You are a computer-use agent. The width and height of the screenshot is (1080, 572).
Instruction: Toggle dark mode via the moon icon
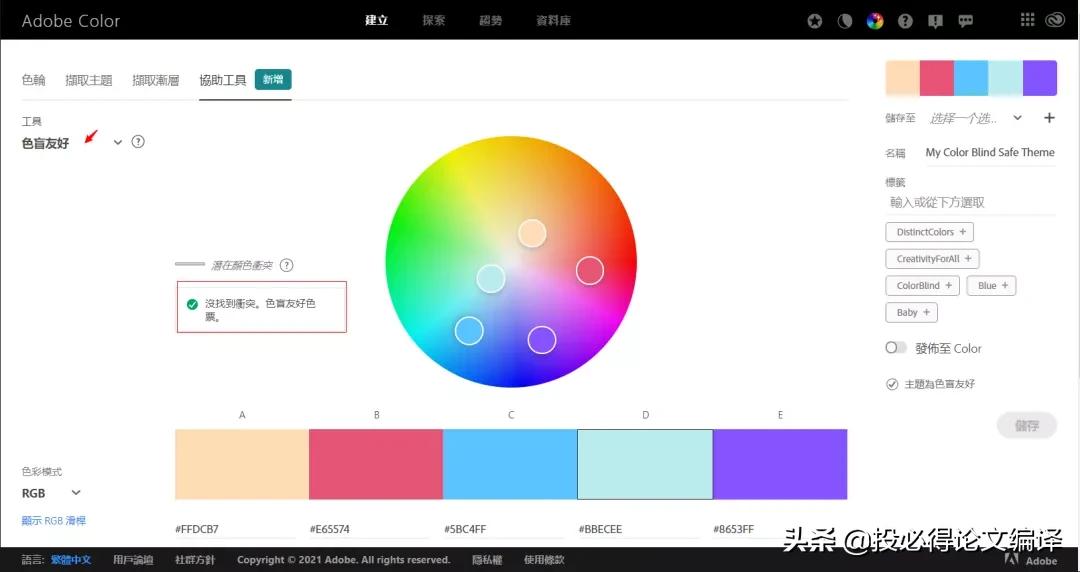[x=844, y=21]
